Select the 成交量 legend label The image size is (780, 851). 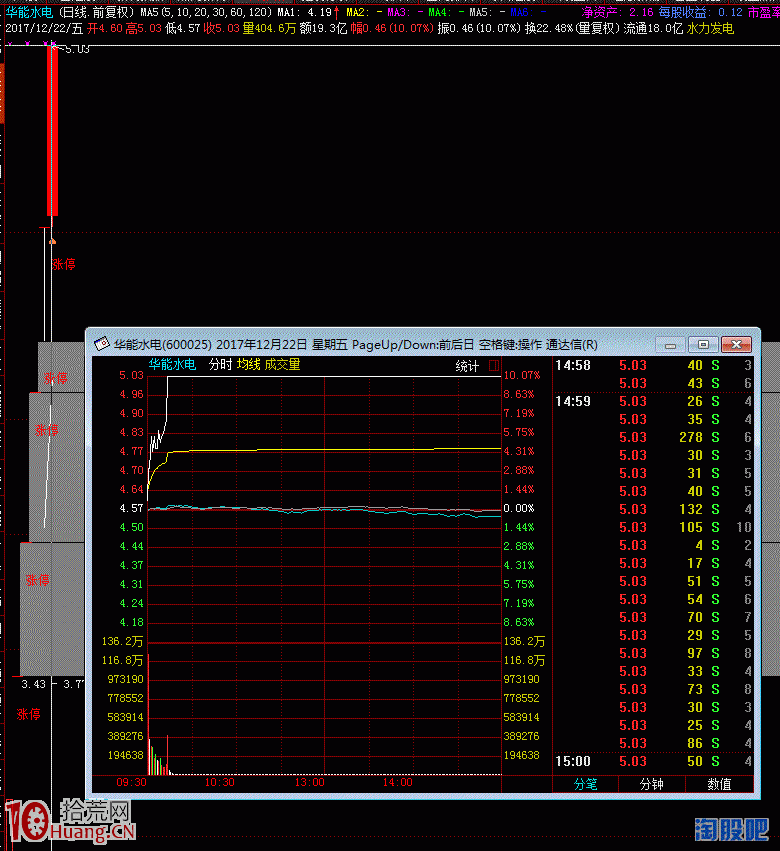[282, 364]
